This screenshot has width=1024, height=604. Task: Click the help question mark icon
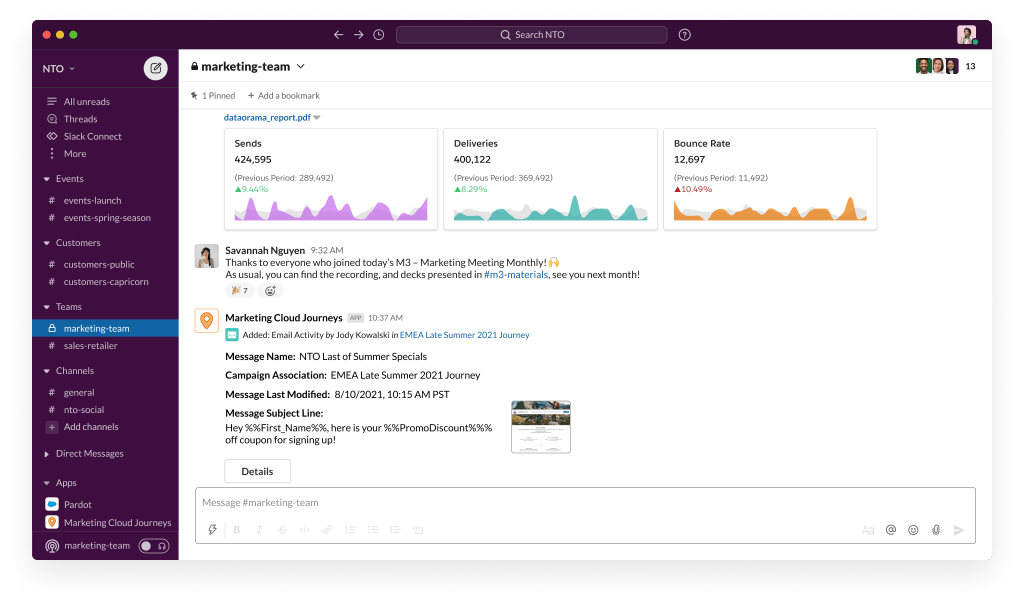pos(684,35)
